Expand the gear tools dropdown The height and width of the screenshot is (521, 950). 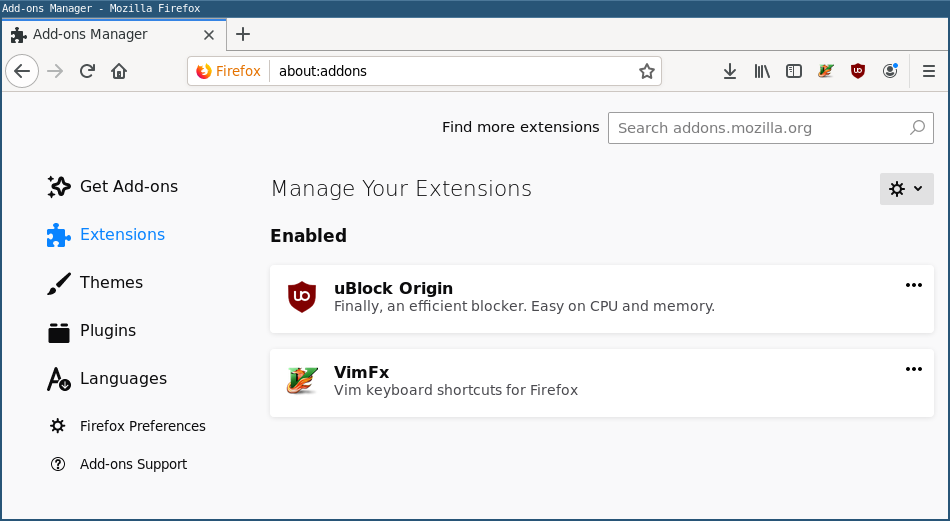point(906,189)
